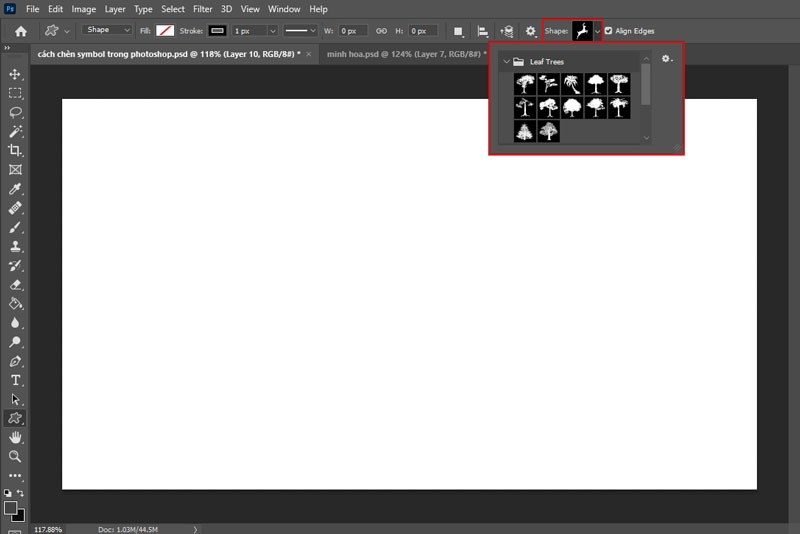Select the Move tool
The image size is (800, 534).
pyautogui.click(x=15, y=74)
